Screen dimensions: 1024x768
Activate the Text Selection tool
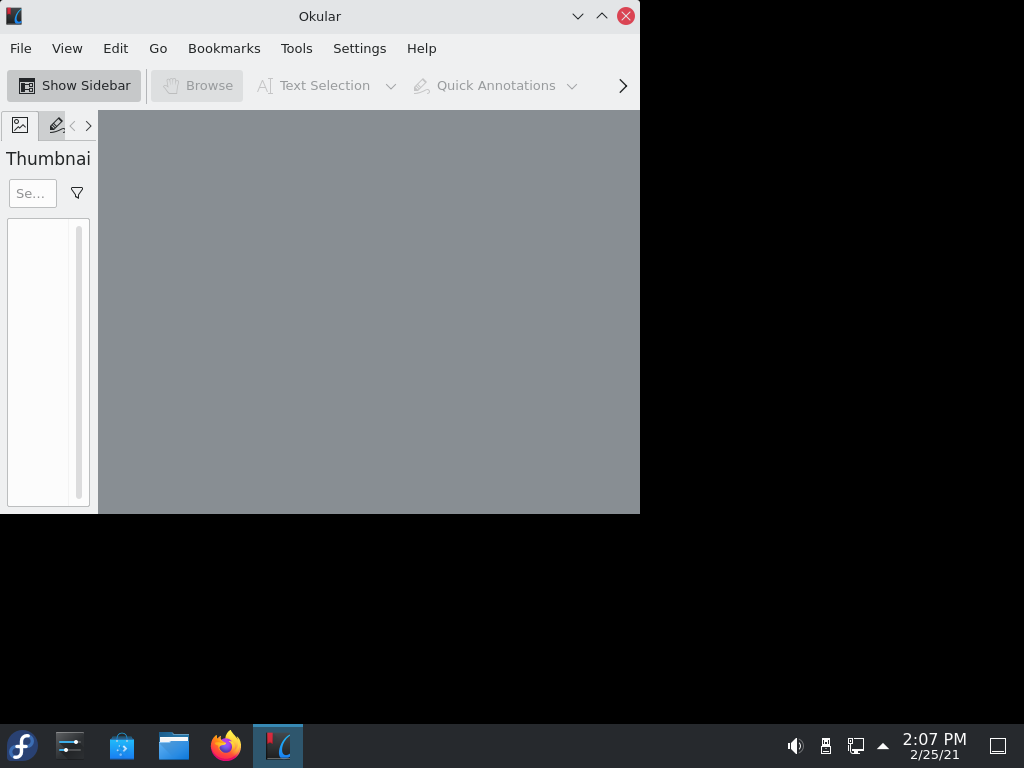313,86
